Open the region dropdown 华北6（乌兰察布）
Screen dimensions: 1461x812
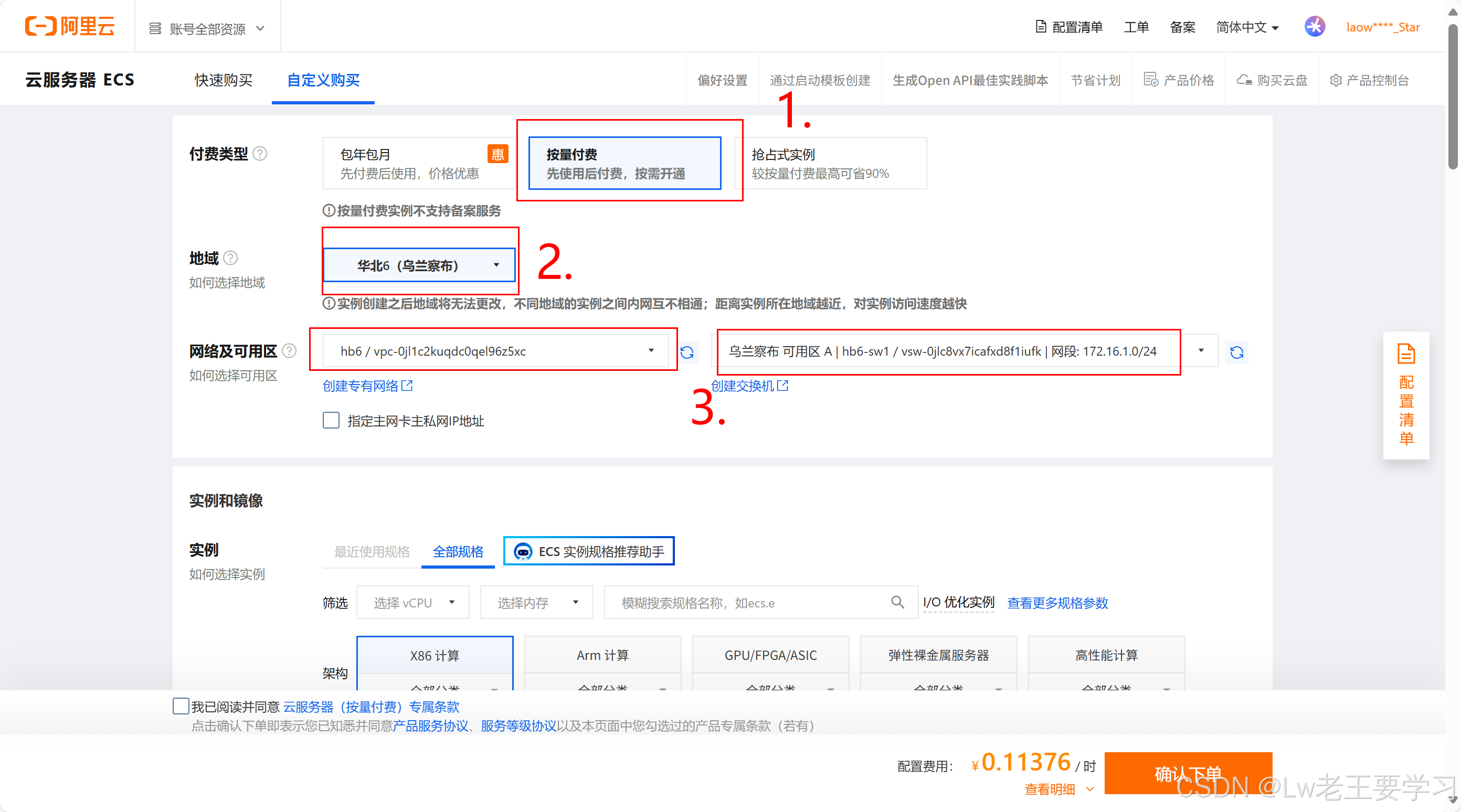[419, 265]
